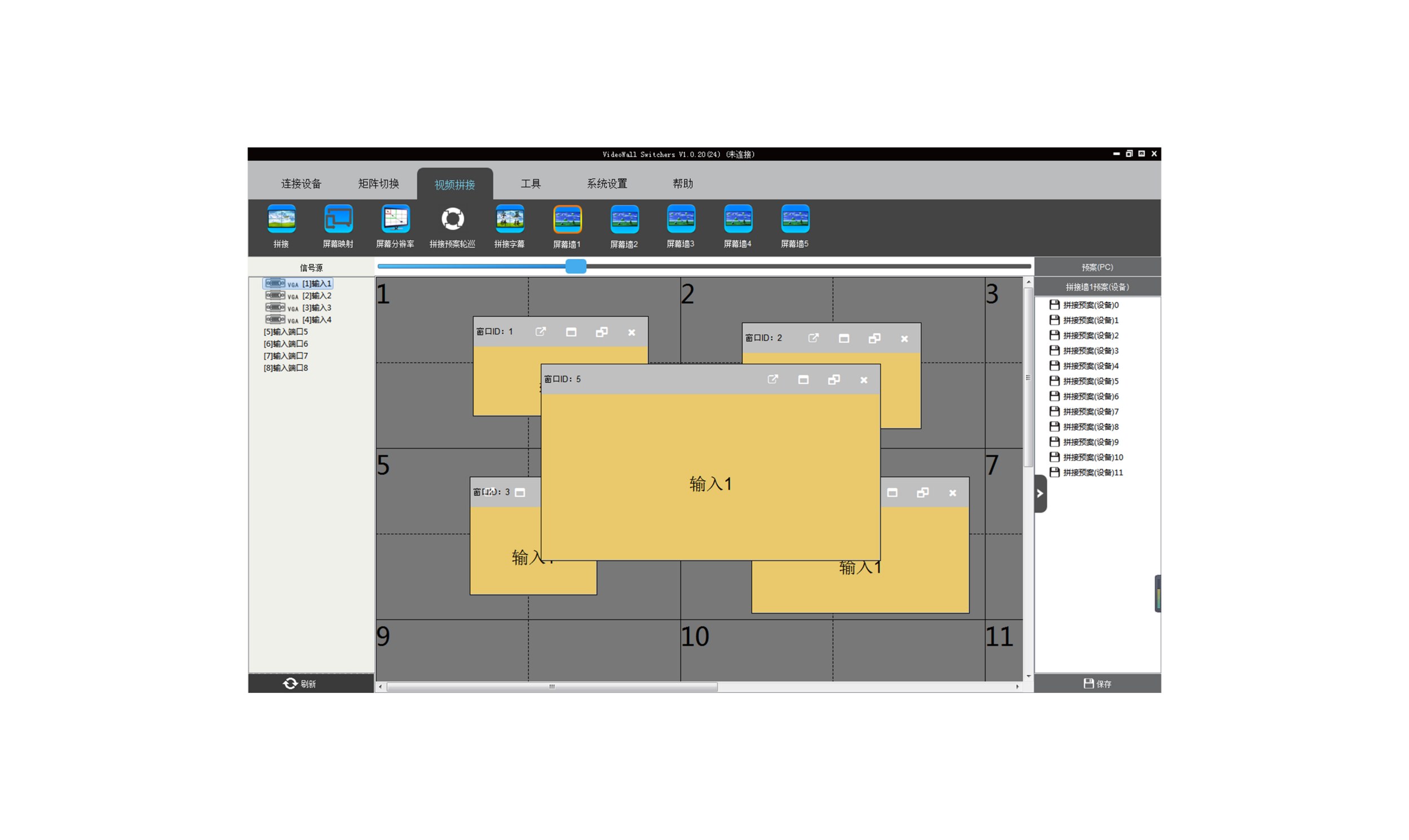Viewport: 1409px width, 840px height.
Task: Close window ID 5
Action: pyautogui.click(x=864, y=380)
